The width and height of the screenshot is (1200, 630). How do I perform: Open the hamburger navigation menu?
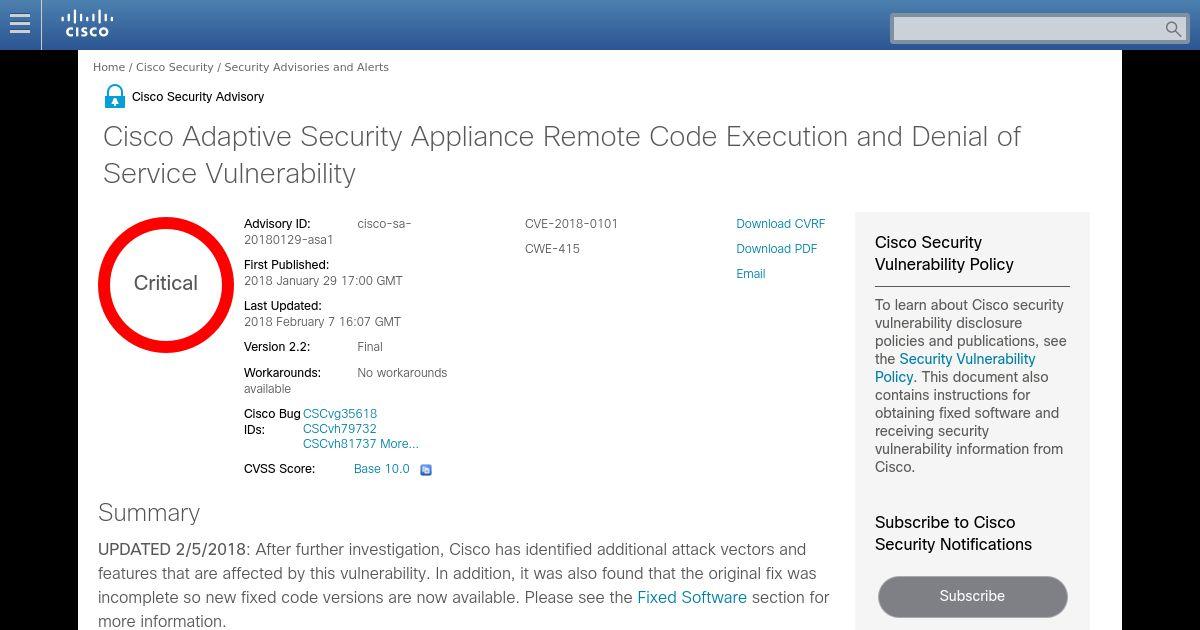(20, 23)
